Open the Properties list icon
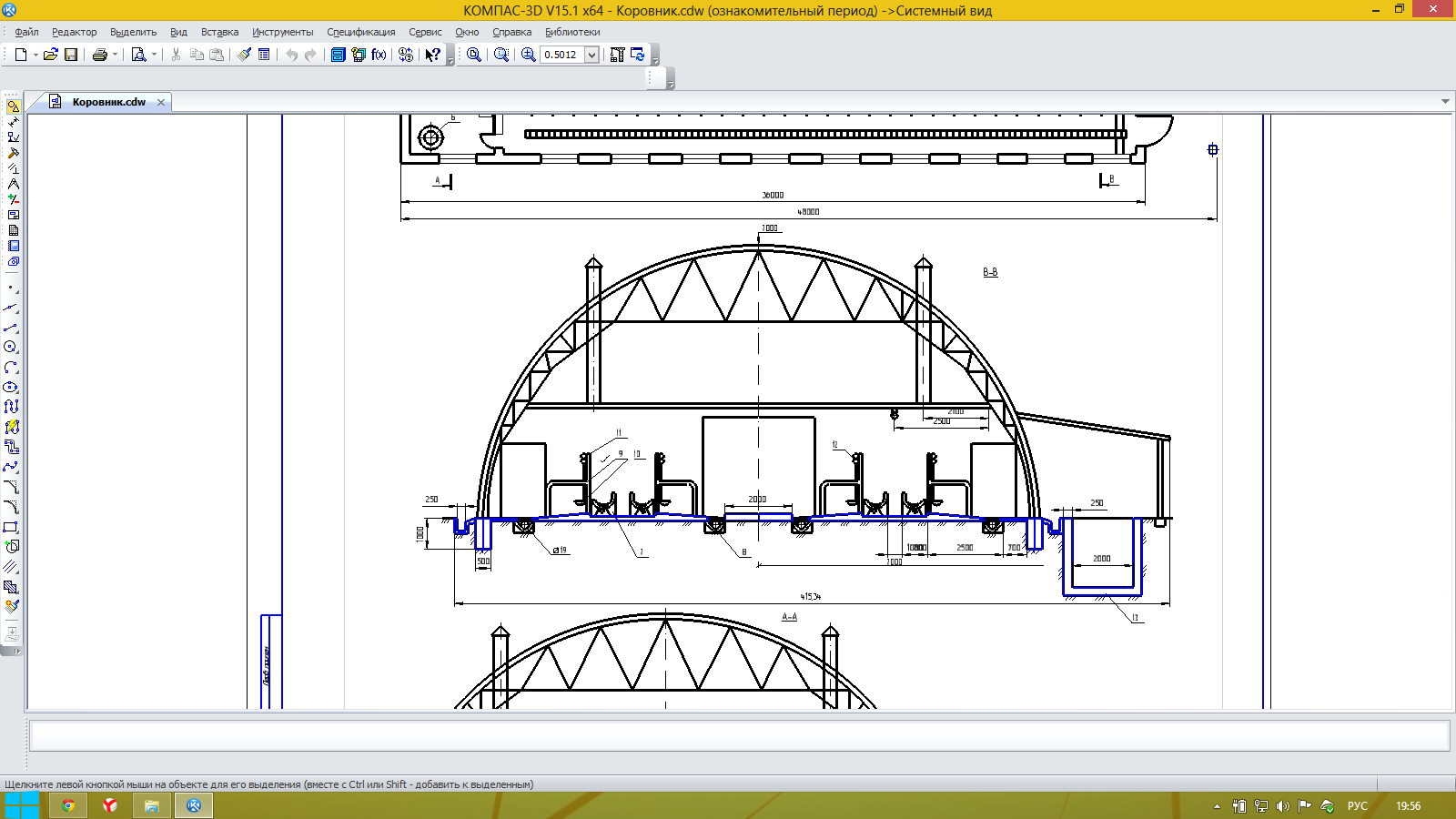This screenshot has width=1456, height=819. point(264,55)
